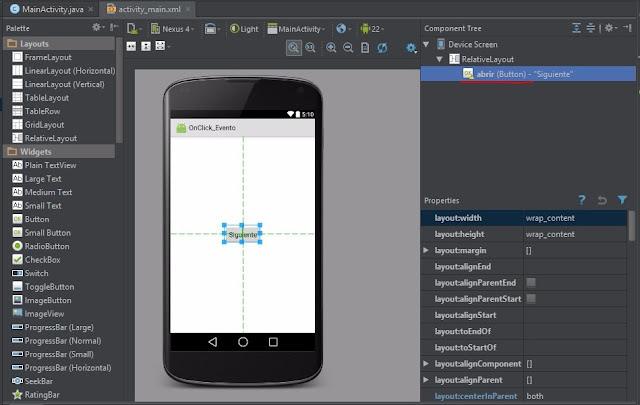Toggle the layout:alignParentStart checkbox
The image size is (640, 405).
pyautogui.click(x=531, y=299)
